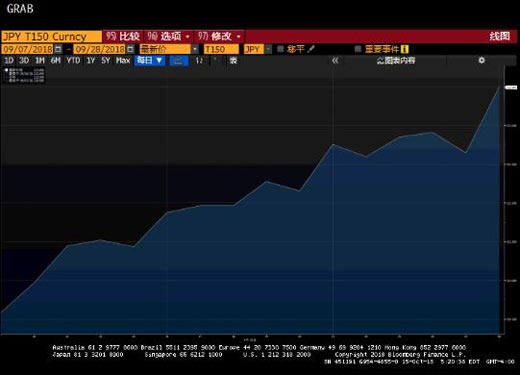Viewport: 520px width, 375px height.
Task: Enable the 重要事件 checkbox
Action: (358, 49)
